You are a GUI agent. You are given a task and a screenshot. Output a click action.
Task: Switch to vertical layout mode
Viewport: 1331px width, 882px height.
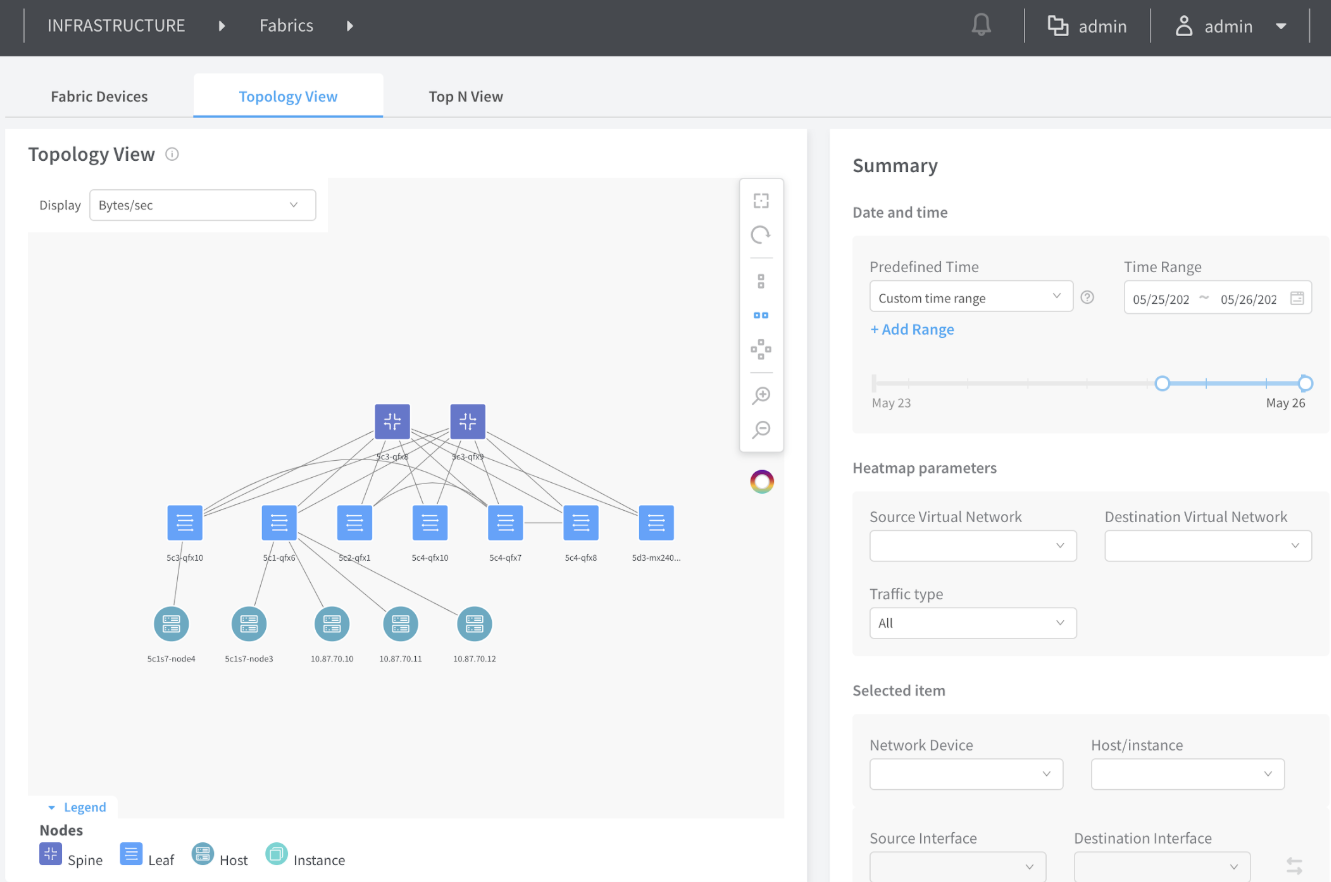(761, 281)
